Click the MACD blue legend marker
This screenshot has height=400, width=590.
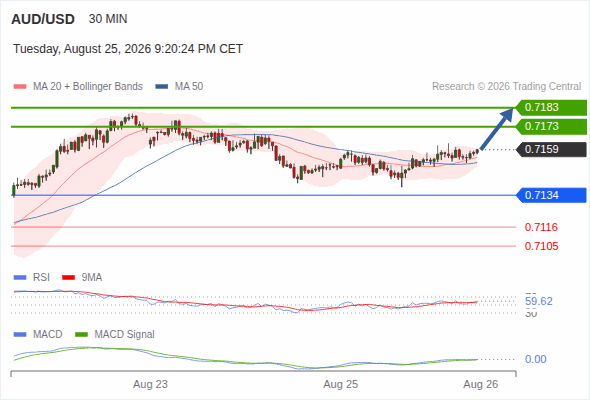(20, 335)
